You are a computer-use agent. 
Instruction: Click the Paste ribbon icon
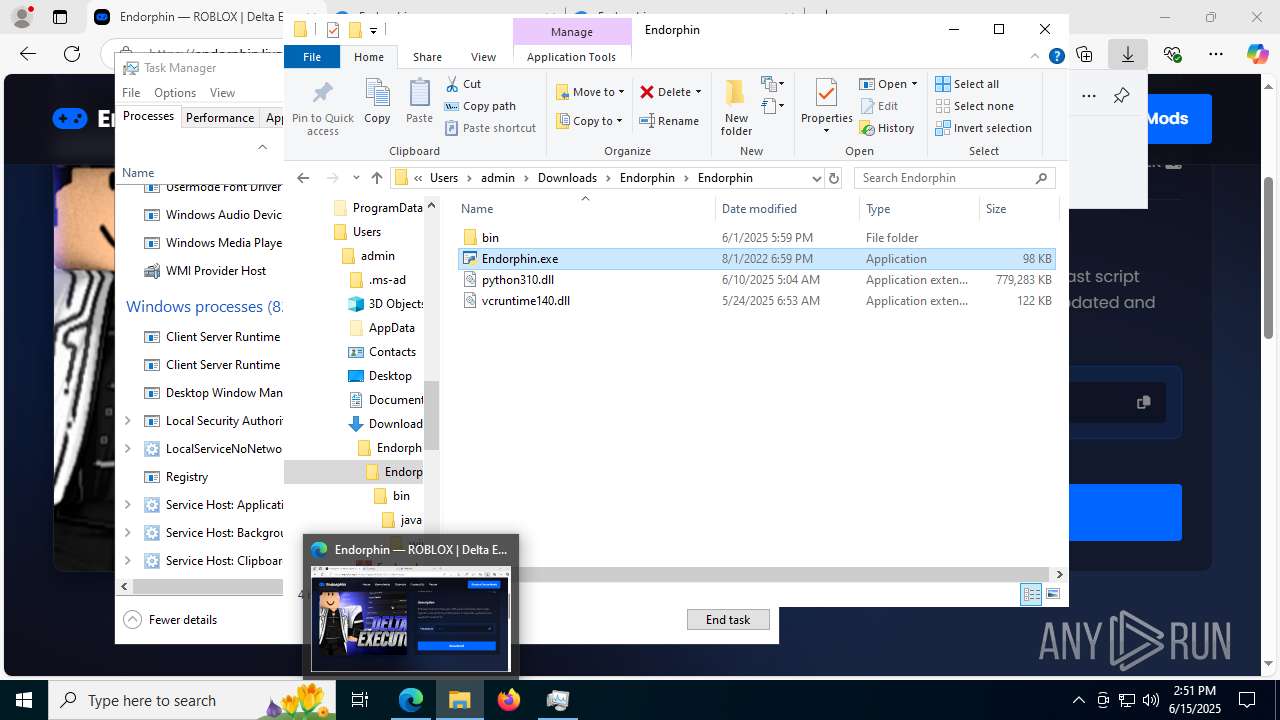click(x=419, y=101)
